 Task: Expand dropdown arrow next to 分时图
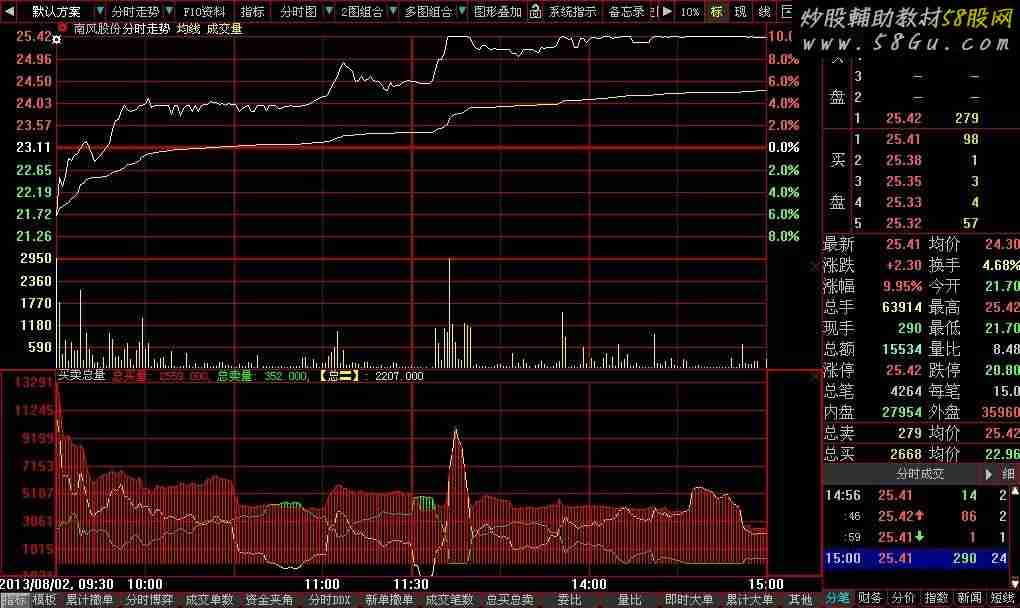329,11
